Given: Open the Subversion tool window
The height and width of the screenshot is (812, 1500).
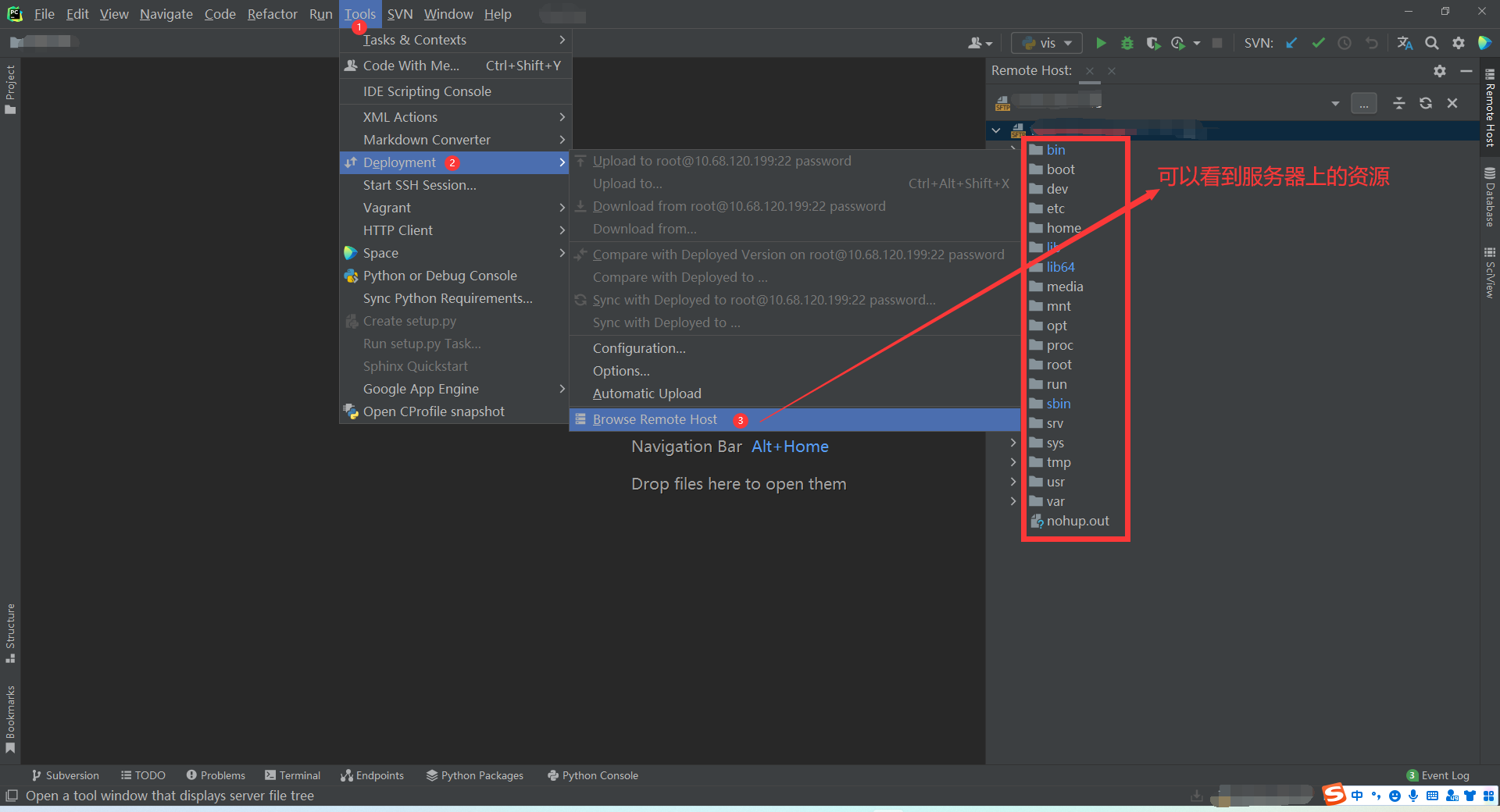Looking at the screenshot, I should coord(66,775).
